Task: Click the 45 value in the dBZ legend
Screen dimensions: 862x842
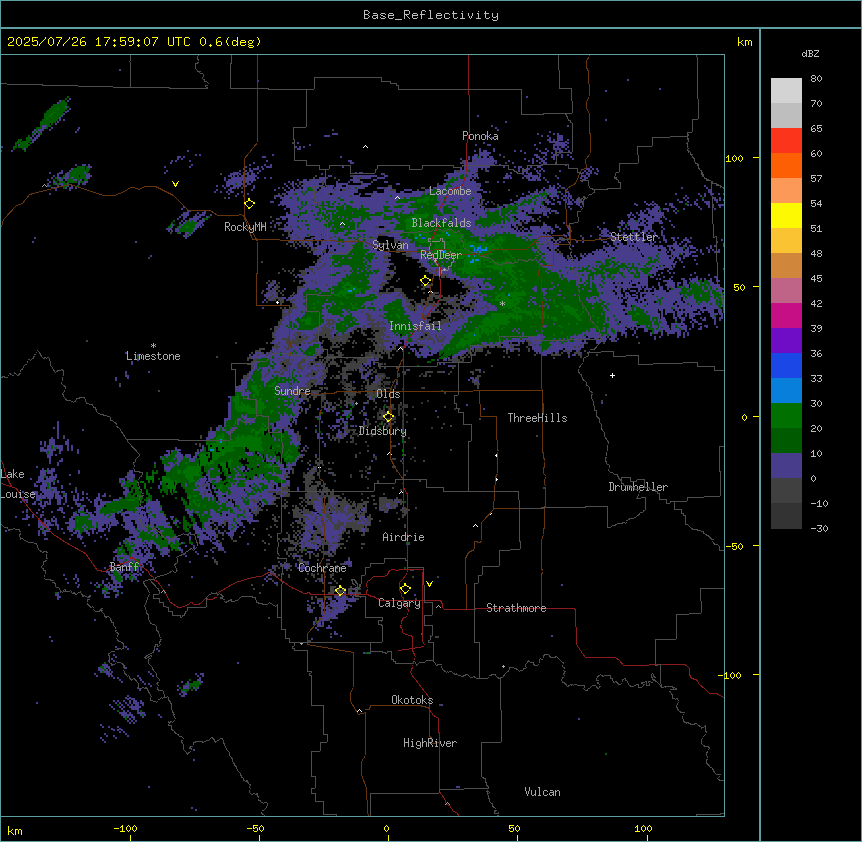Action: pyautogui.click(x=816, y=279)
